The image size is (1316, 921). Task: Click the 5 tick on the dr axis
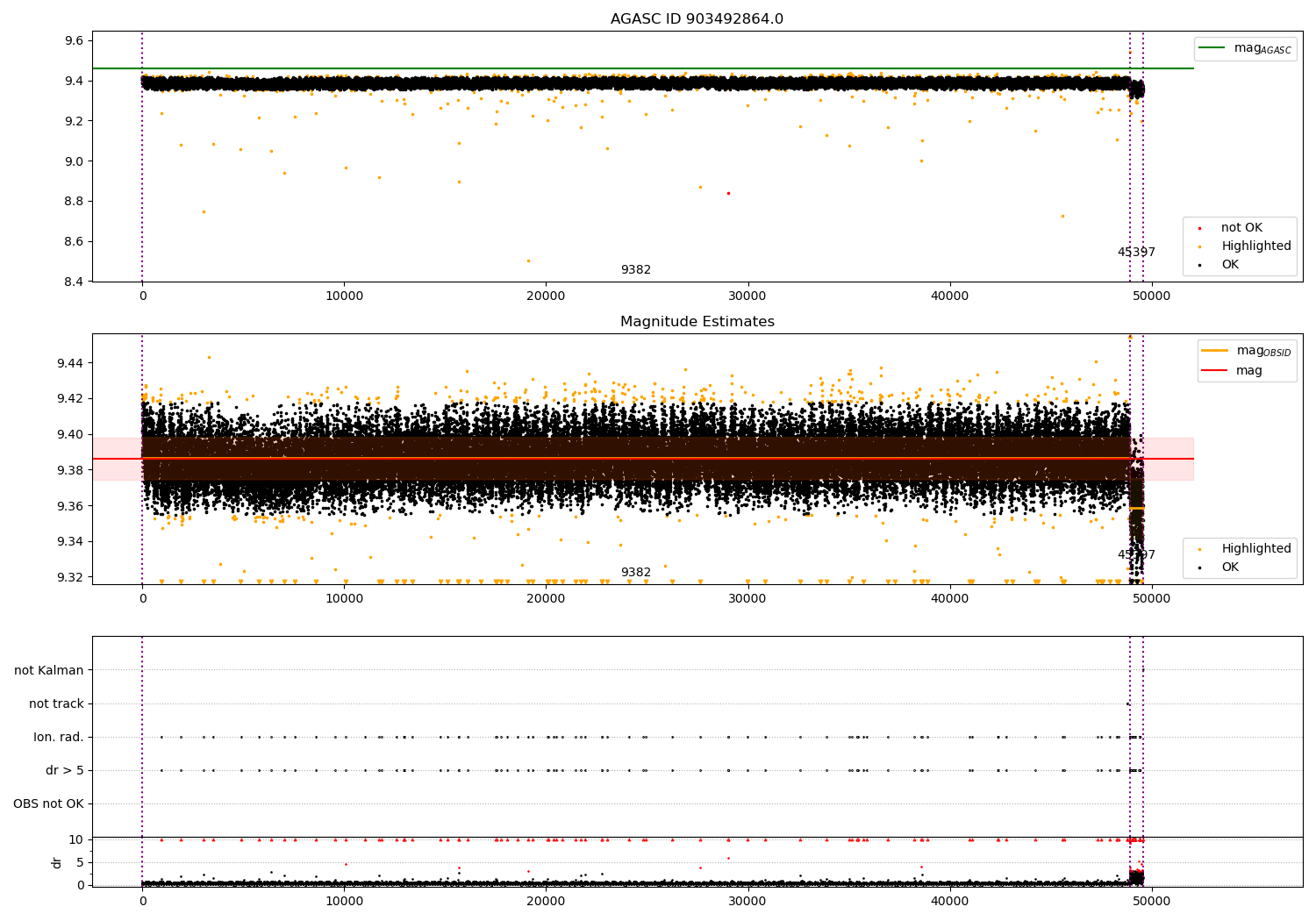(x=80, y=863)
